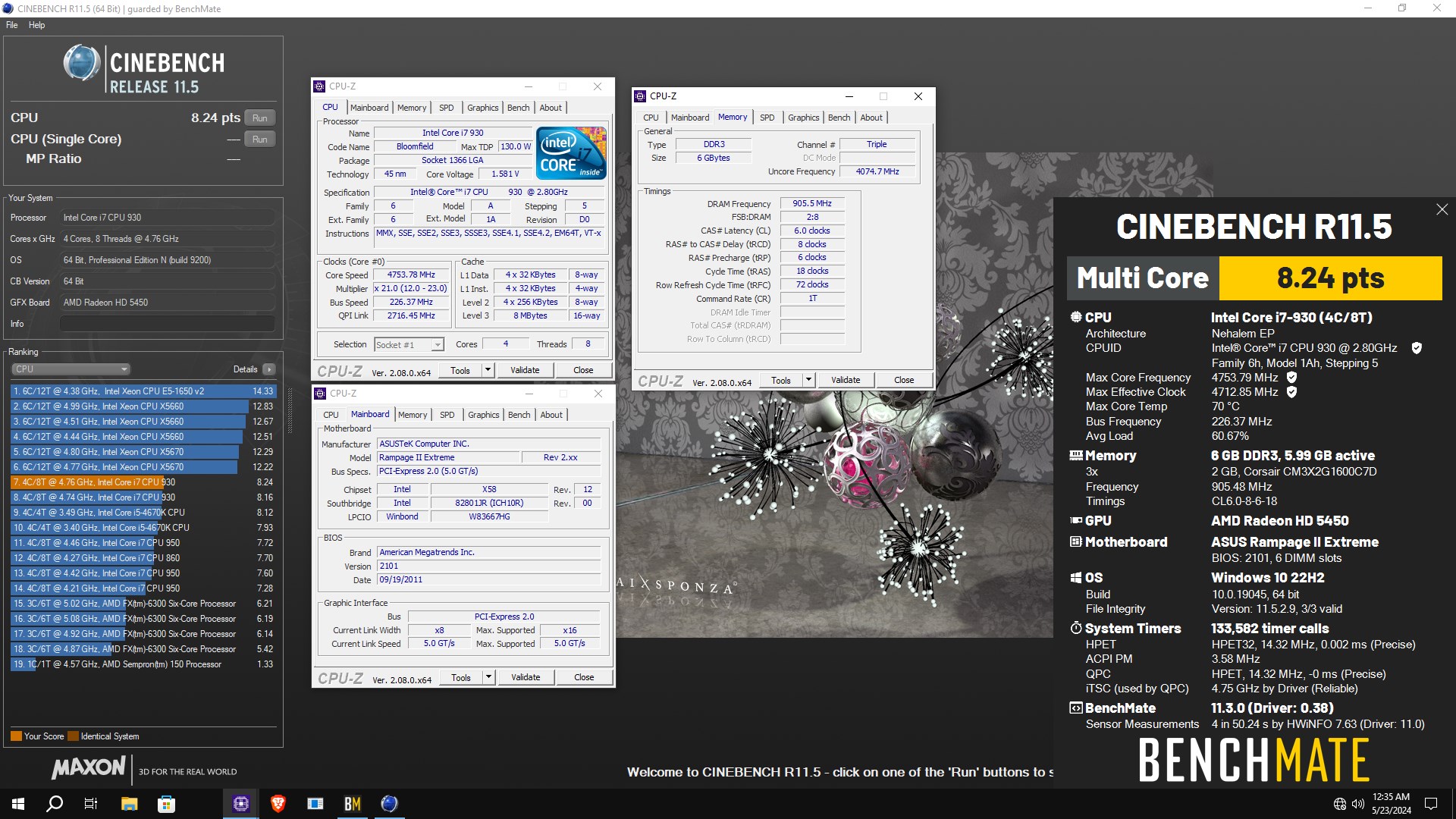The width and height of the screenshot is (1456, 819).
Task: Open the notification center icon
Action: coord(1431,804)
